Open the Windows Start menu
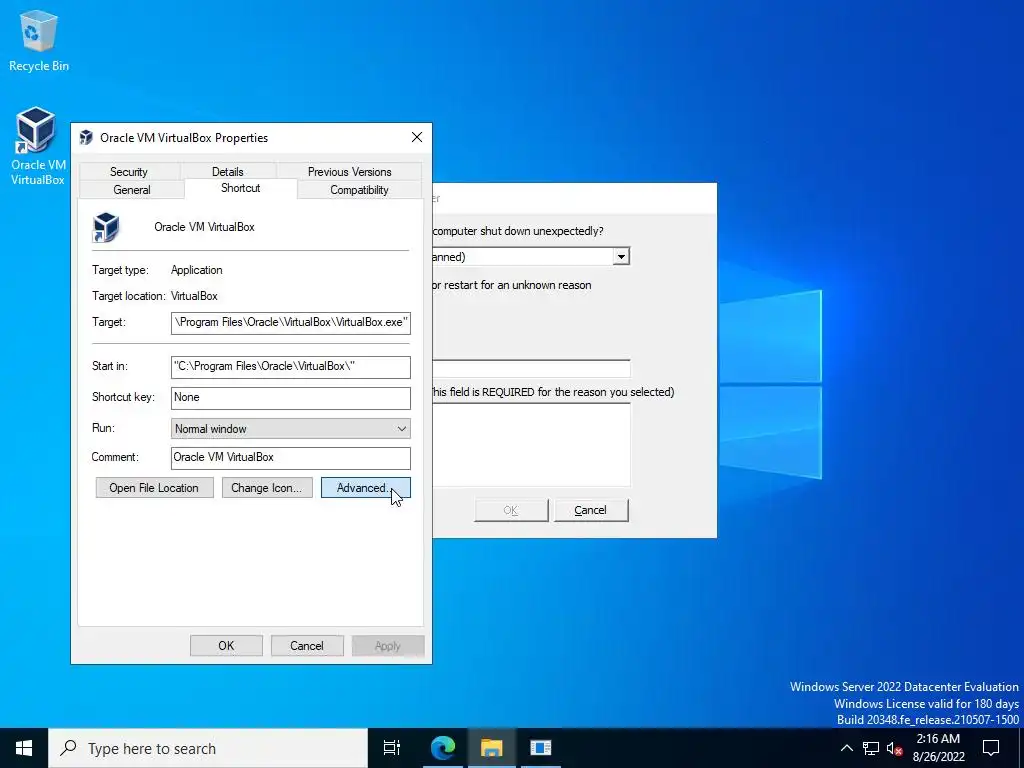Screen dimensions: 1024x768 tap(24, 748)
